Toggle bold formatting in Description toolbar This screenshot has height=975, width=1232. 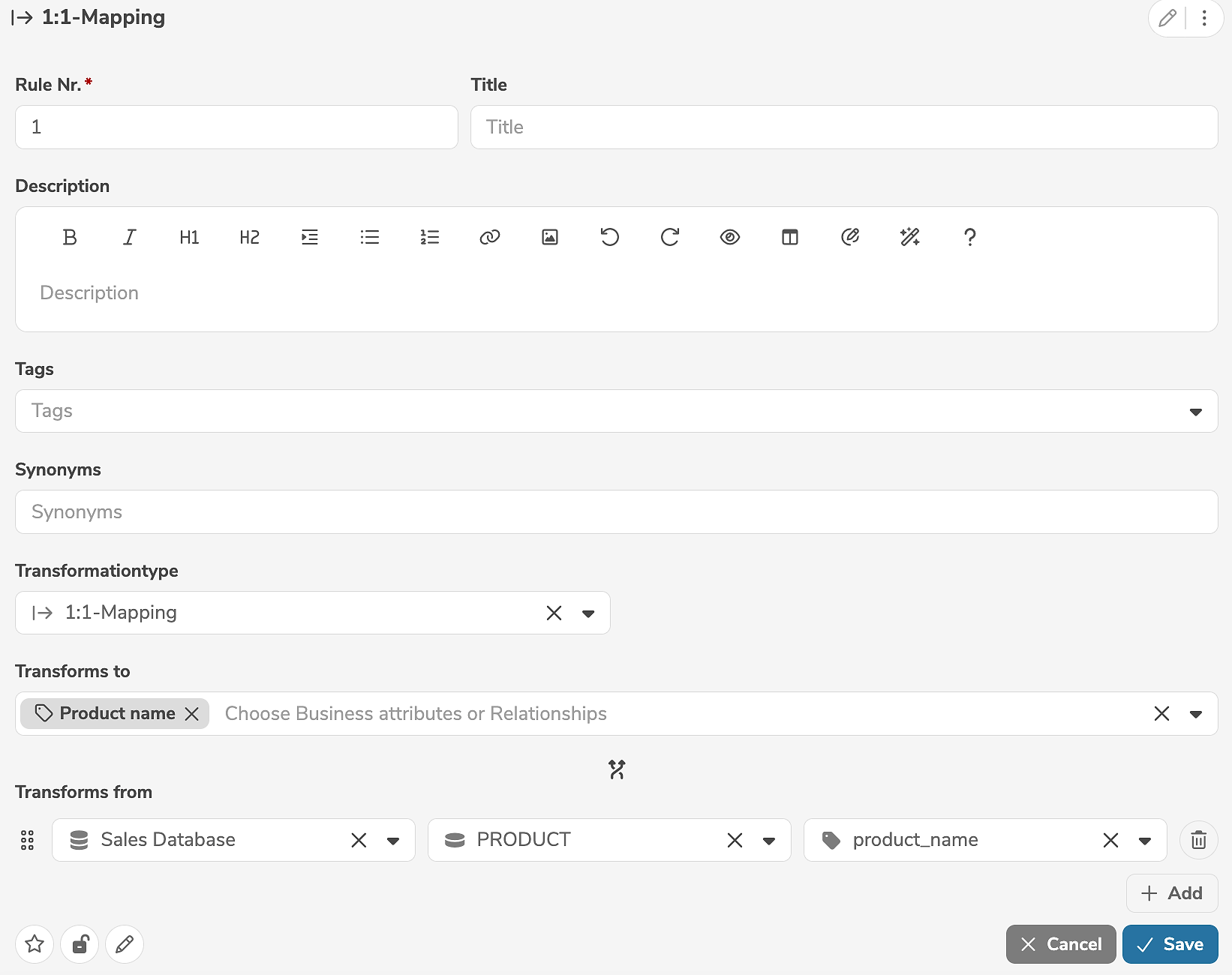point(70,238)
